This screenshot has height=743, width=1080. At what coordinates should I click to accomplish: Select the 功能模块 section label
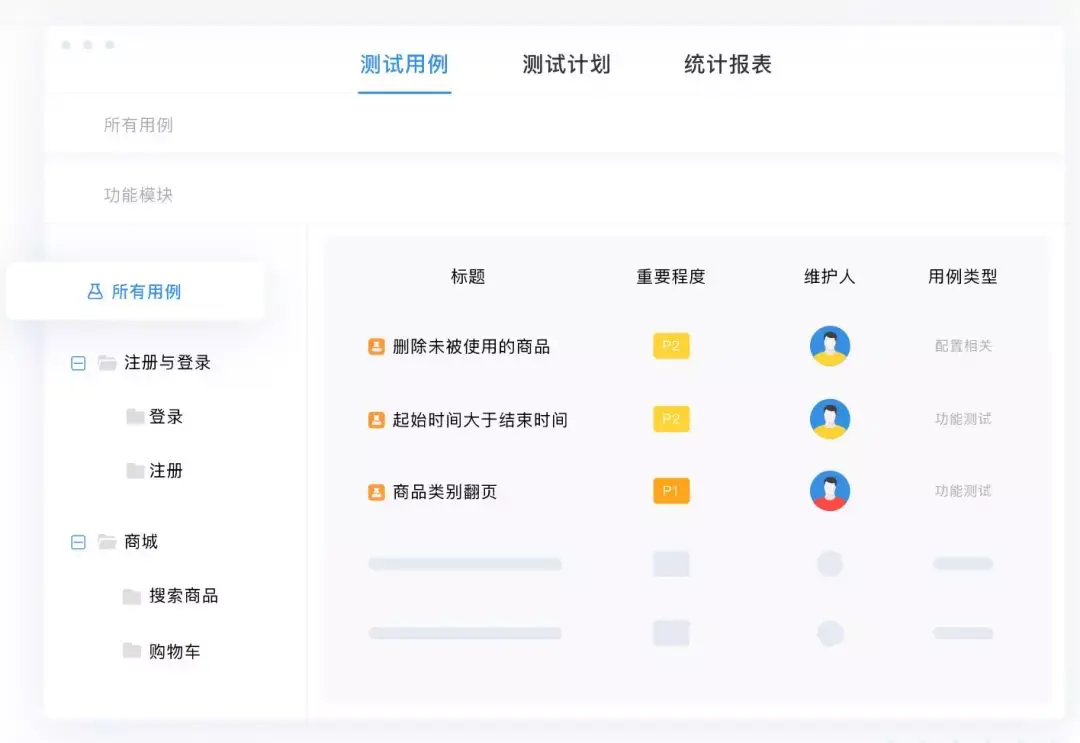pyautogui.click(x=138, y=195)
